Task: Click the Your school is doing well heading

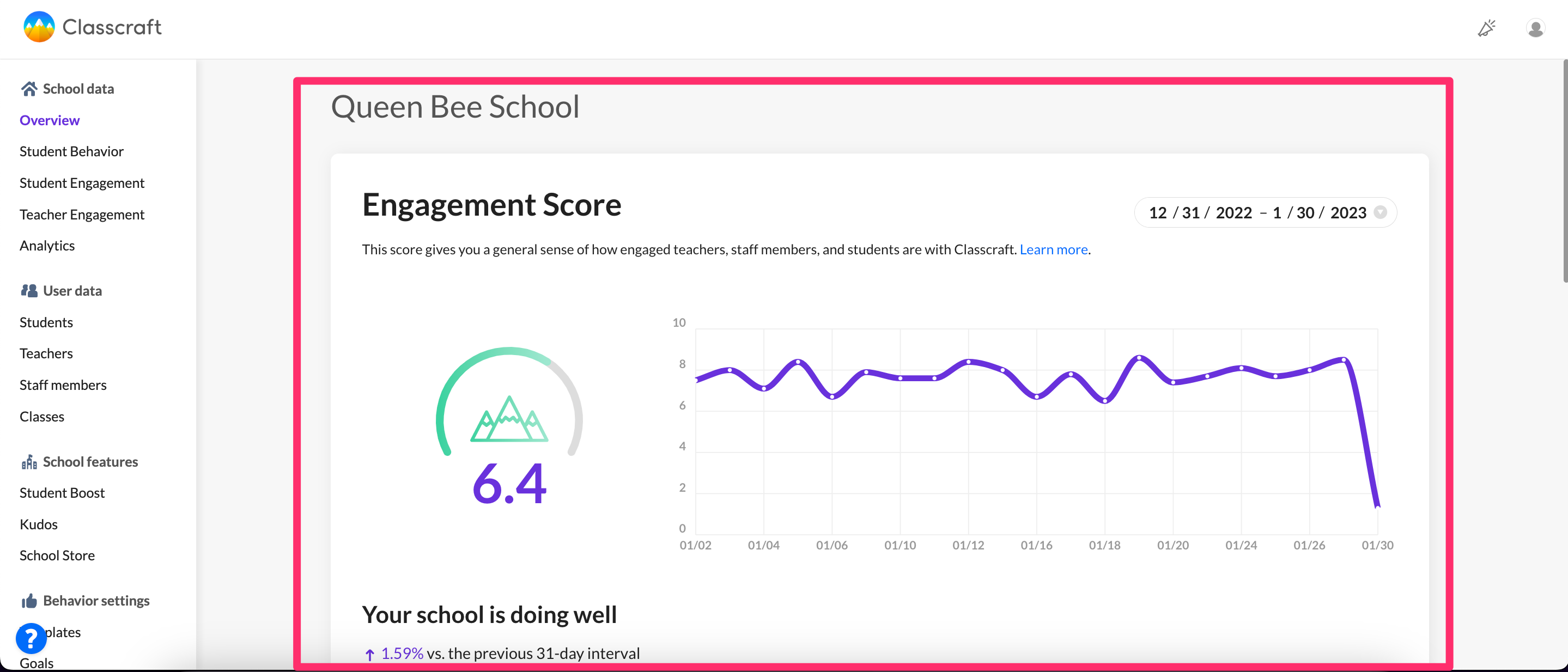Action: (x=489, y=615)
